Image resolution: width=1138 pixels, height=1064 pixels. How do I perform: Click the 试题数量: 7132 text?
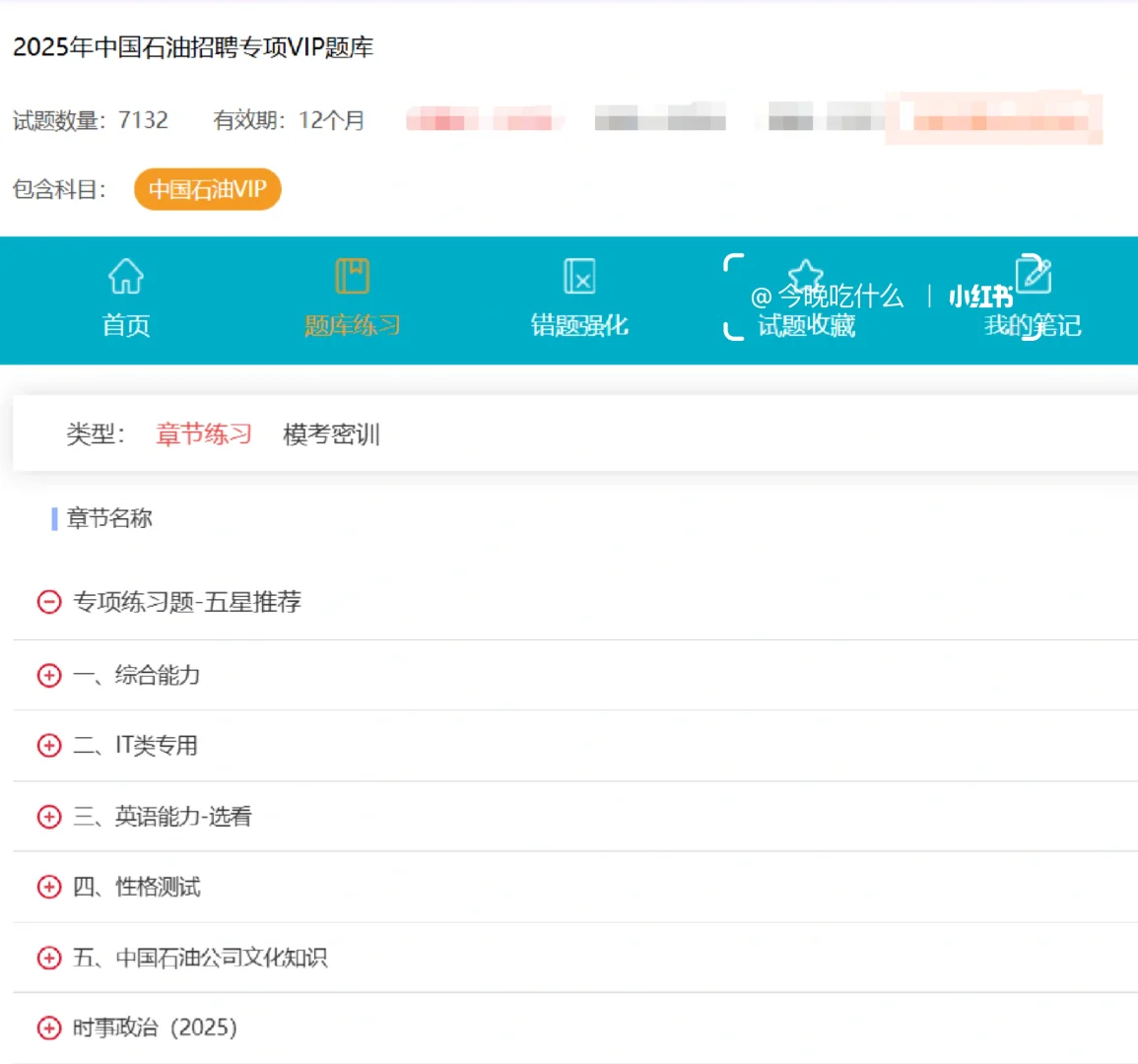click(91, 120)
